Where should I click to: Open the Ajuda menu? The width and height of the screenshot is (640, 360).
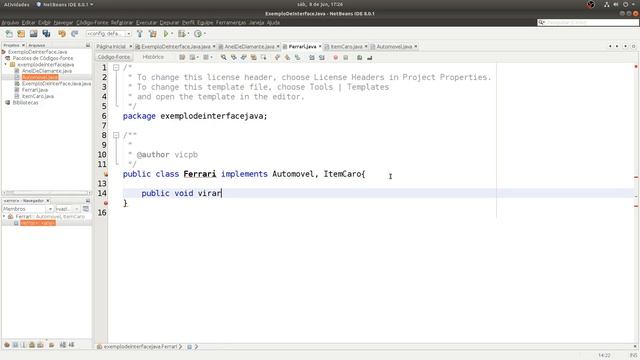pyautogui.click(x=273, y=22)
